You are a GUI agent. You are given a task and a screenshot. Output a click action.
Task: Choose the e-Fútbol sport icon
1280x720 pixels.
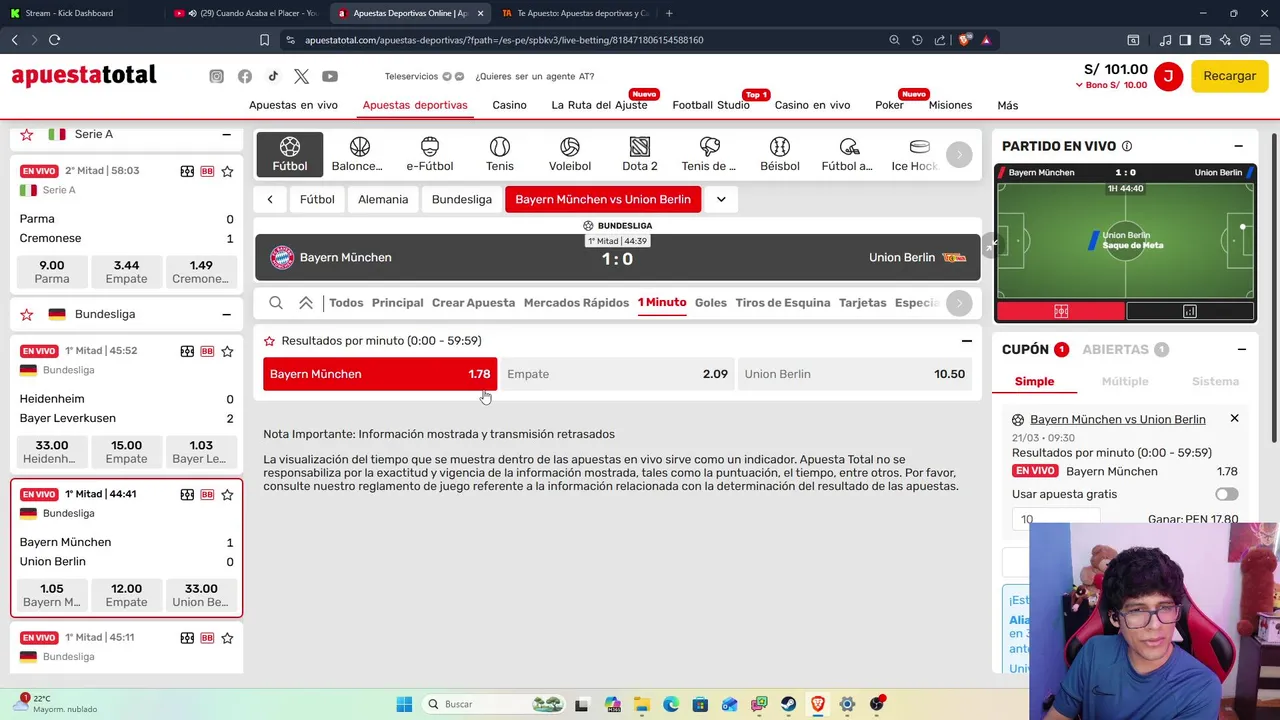[x=430, y=154]
